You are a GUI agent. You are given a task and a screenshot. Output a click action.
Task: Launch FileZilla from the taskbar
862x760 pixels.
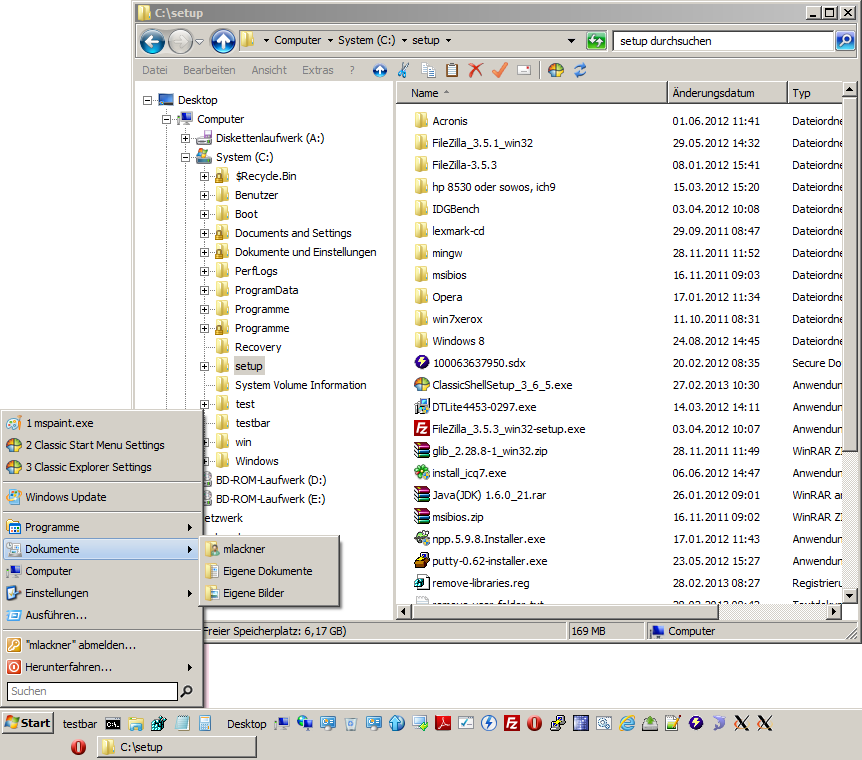(x=511, y=723)
